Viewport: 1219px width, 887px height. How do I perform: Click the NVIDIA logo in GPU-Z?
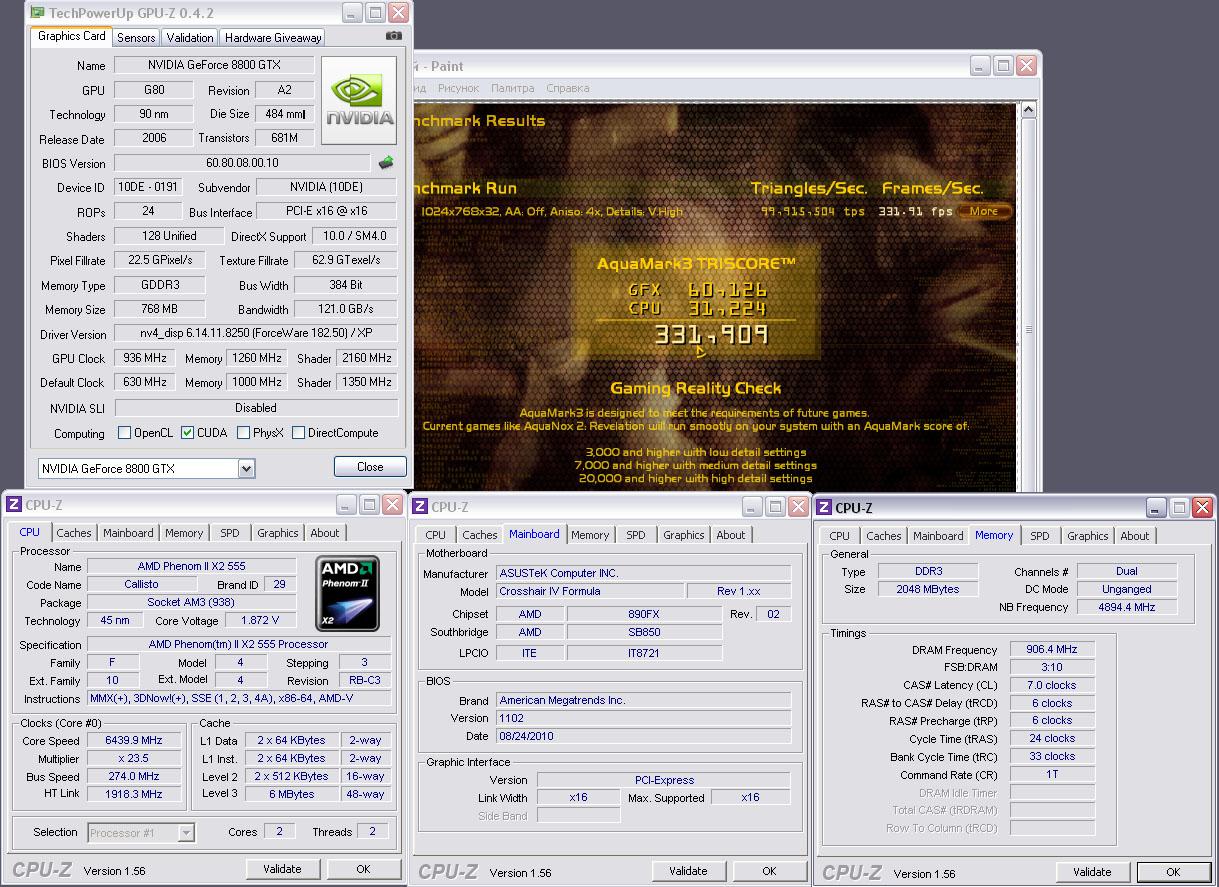[x=361, y=100]
